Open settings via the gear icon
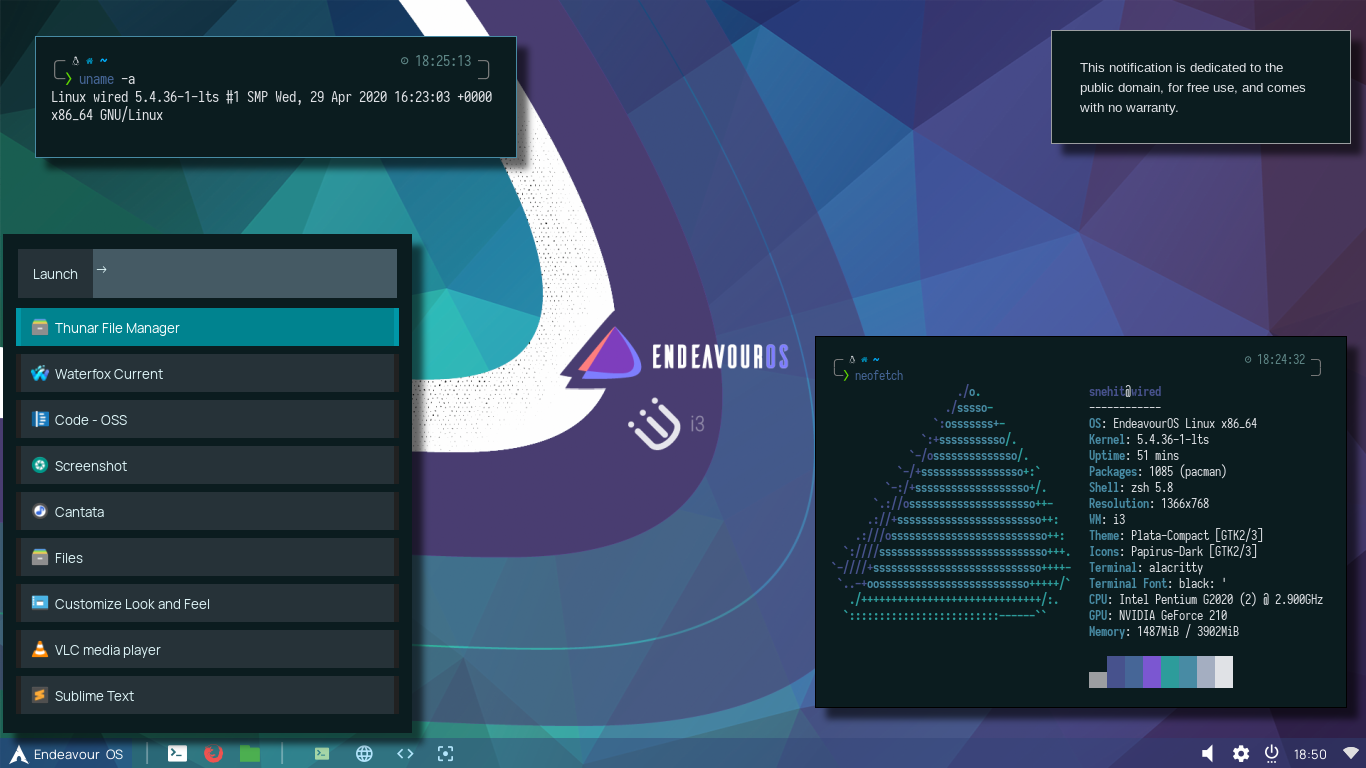1366x768 pixels. (1241, 754)
